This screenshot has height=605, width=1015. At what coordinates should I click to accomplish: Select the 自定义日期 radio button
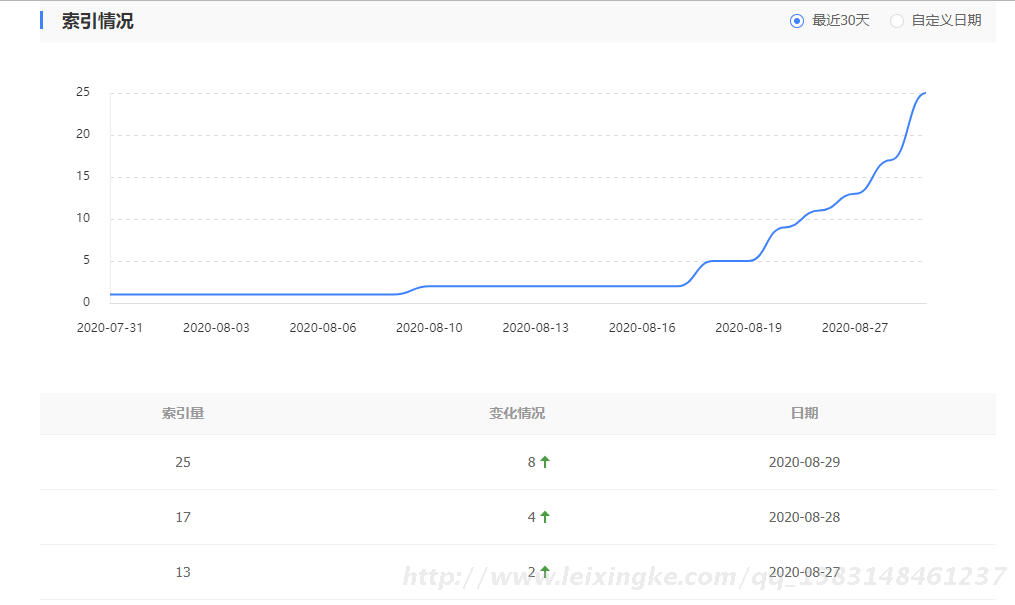pyautogui.click(x=897, y=21)
